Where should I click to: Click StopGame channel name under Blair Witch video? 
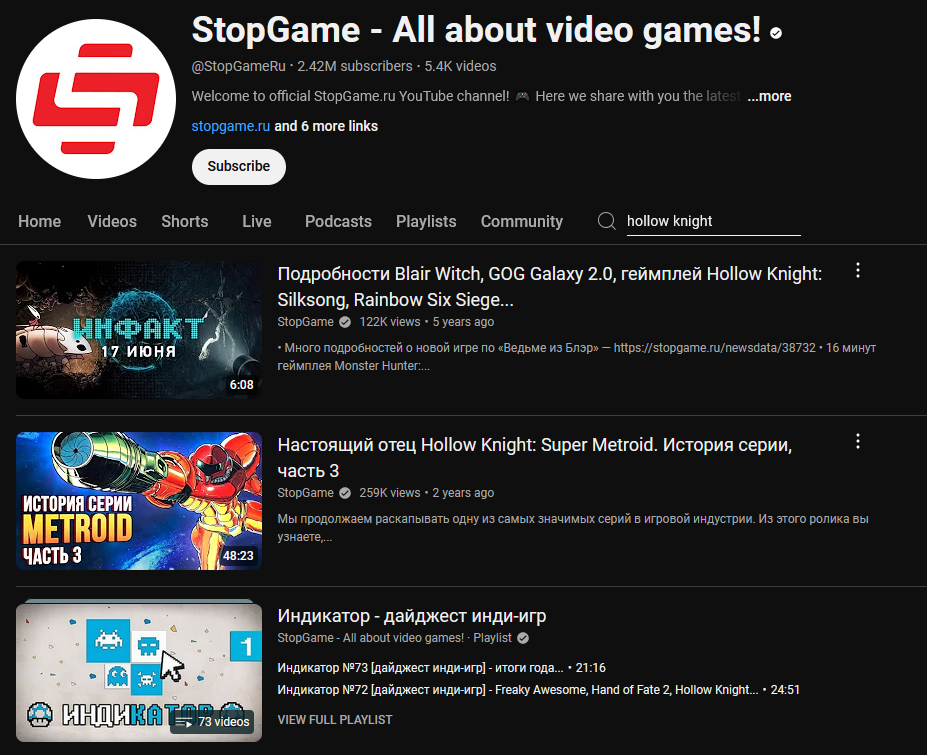[x=306, y=322]
